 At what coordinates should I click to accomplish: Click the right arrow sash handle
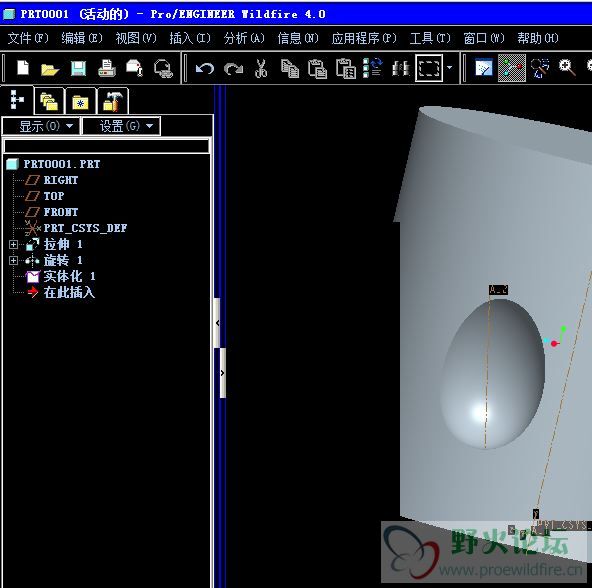[223, 373]
